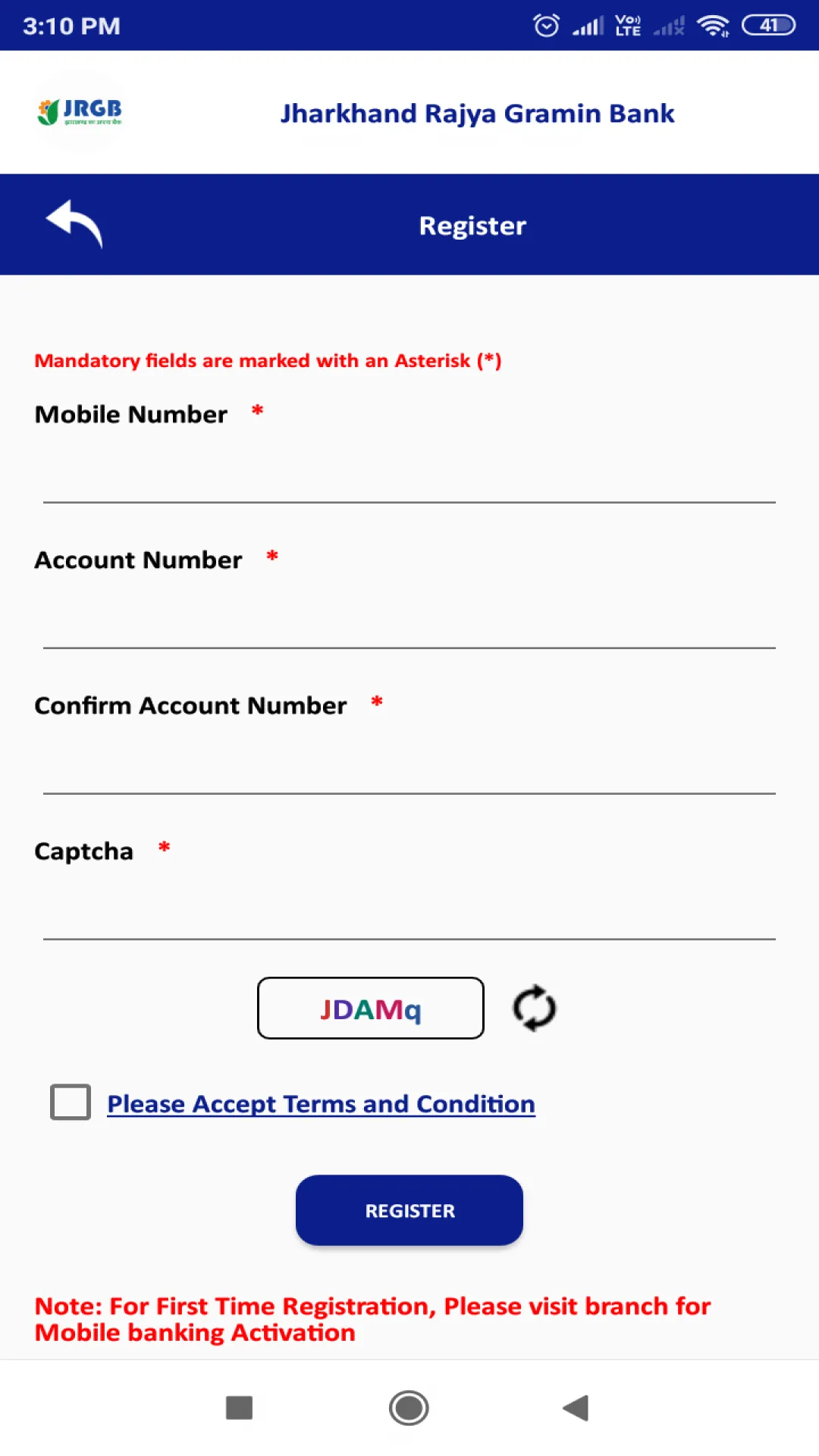Tap the battery indicator icon
This screenshot has height=1456, width=819.
[x=768, y=26]
